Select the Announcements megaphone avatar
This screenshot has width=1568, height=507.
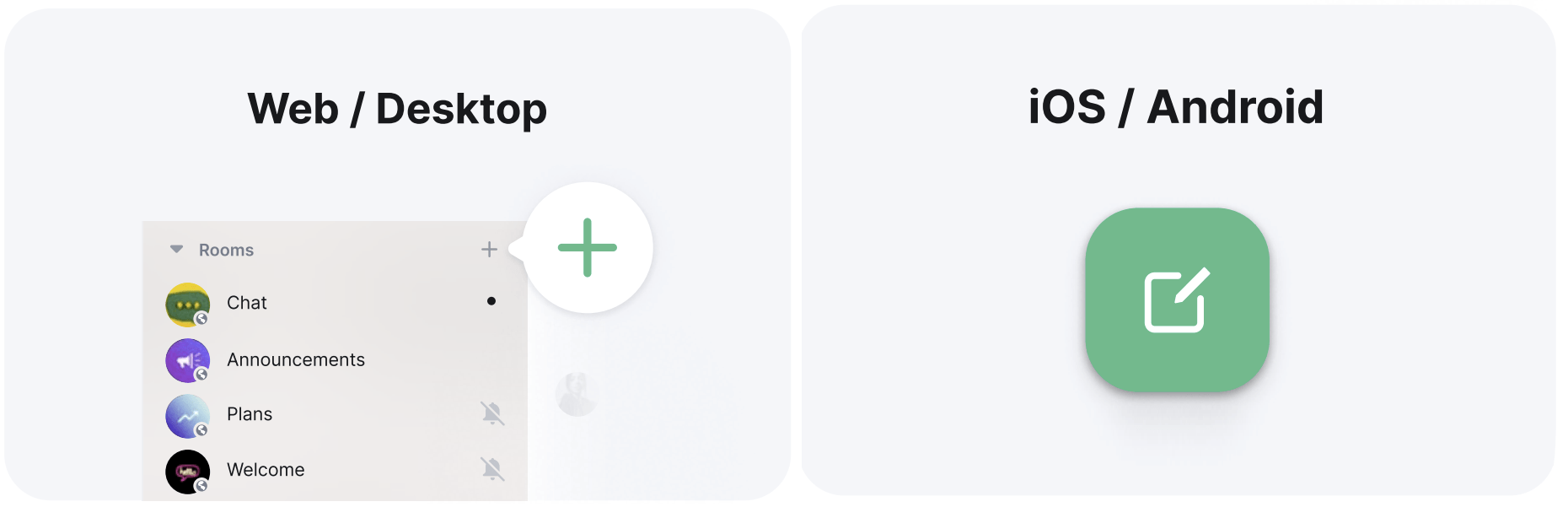[x=187, y=360]
